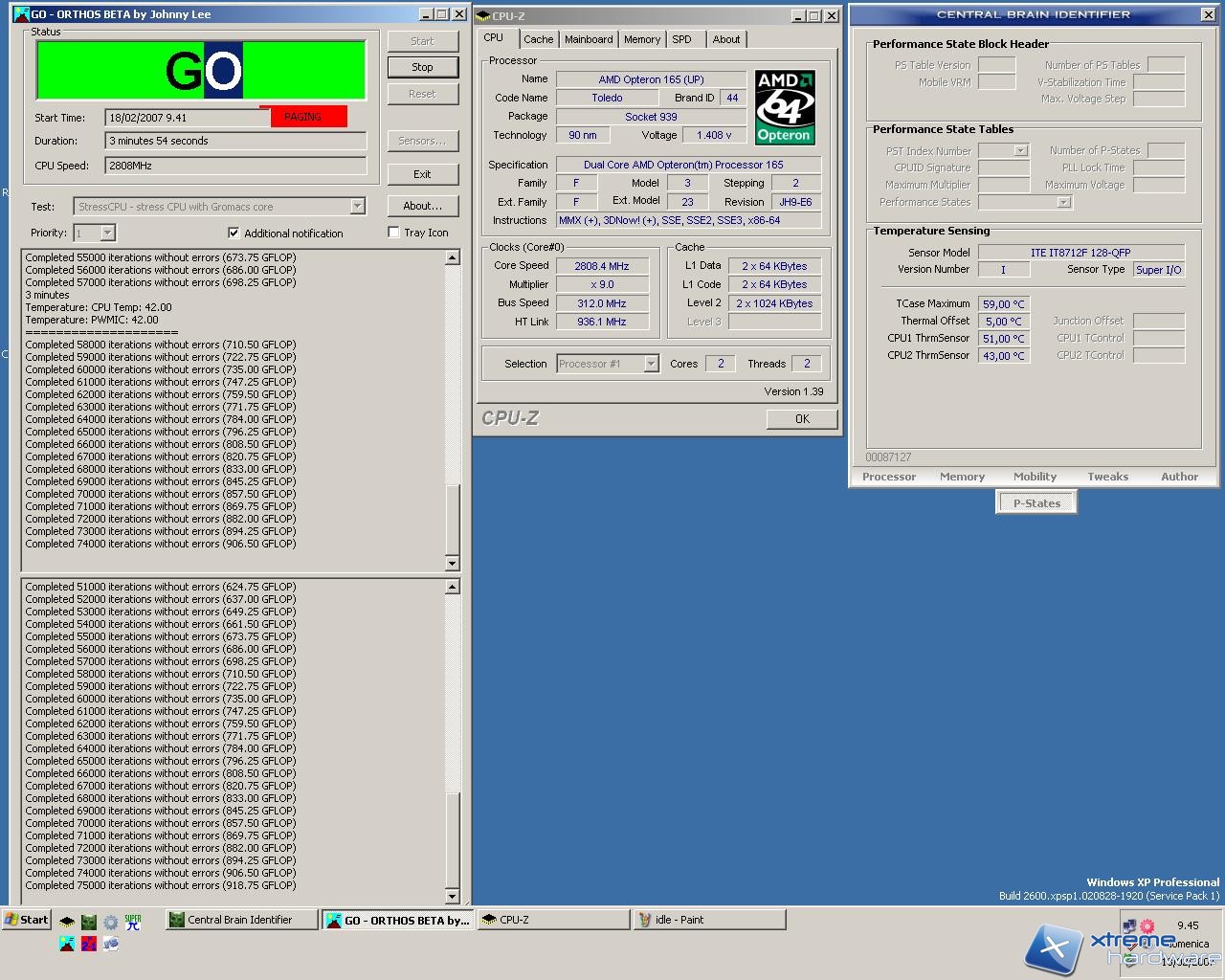Click the OK button in CPU-Z
Viewport: 1225px width, 980px height.
click(802, 419)
